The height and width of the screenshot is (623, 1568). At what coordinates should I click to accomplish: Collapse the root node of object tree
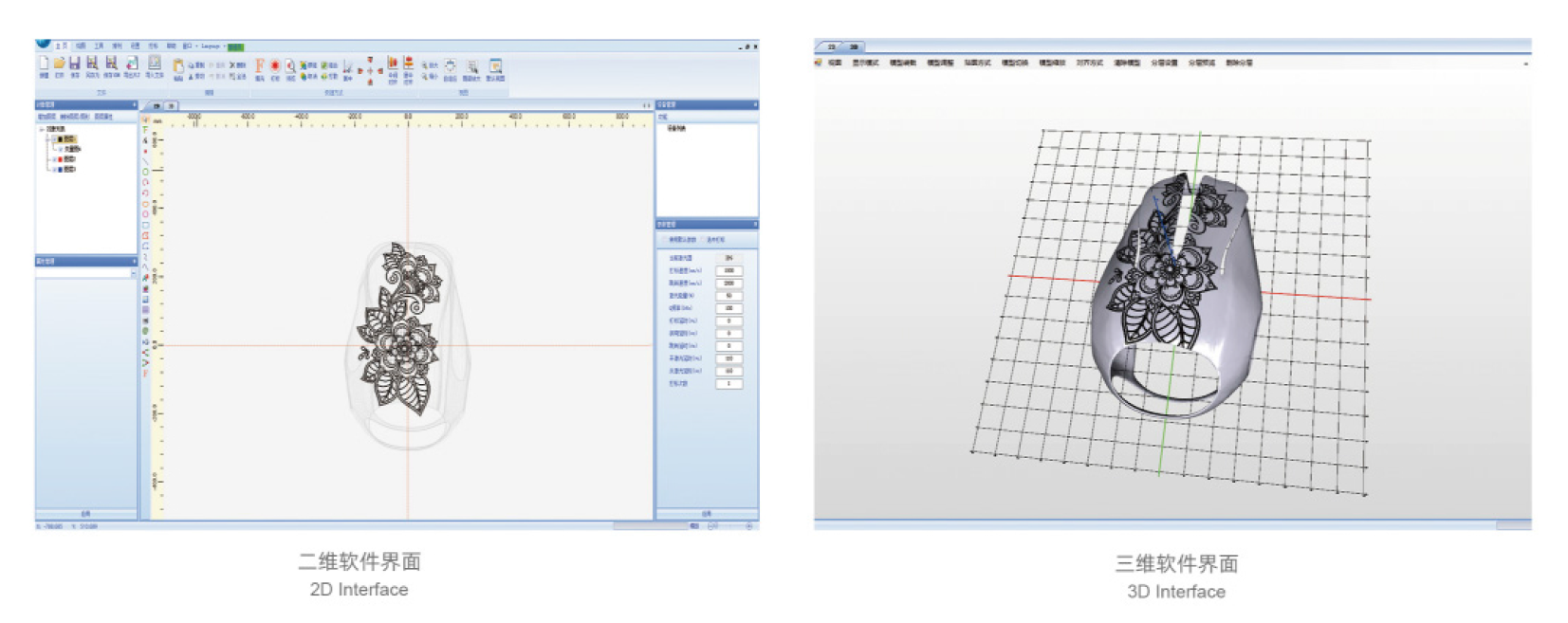click(41, 129)
